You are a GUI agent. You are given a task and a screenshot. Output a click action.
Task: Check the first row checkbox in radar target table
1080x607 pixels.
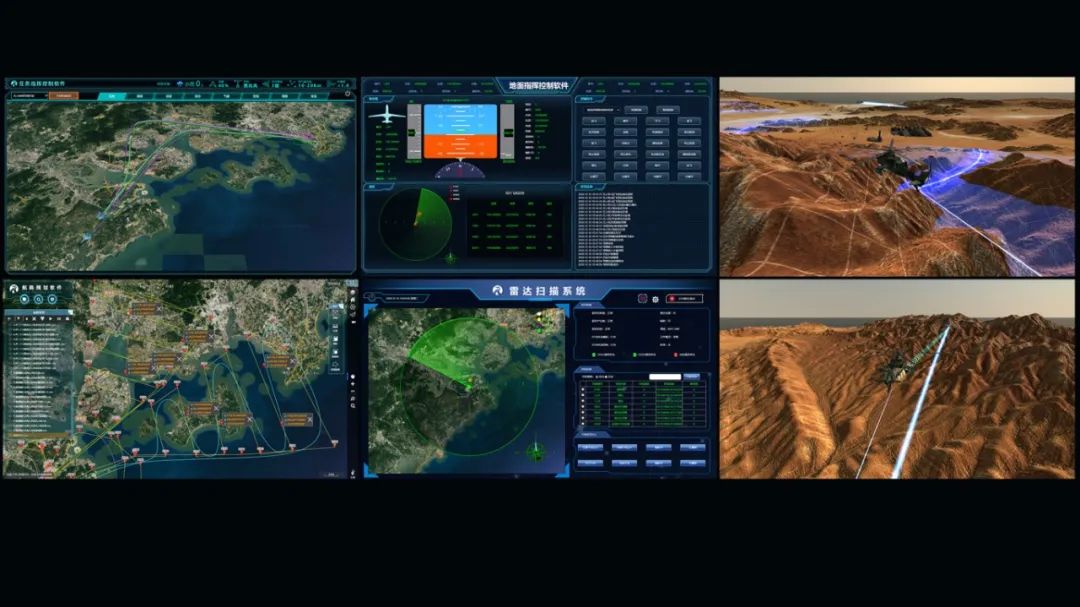click(584, 391)
